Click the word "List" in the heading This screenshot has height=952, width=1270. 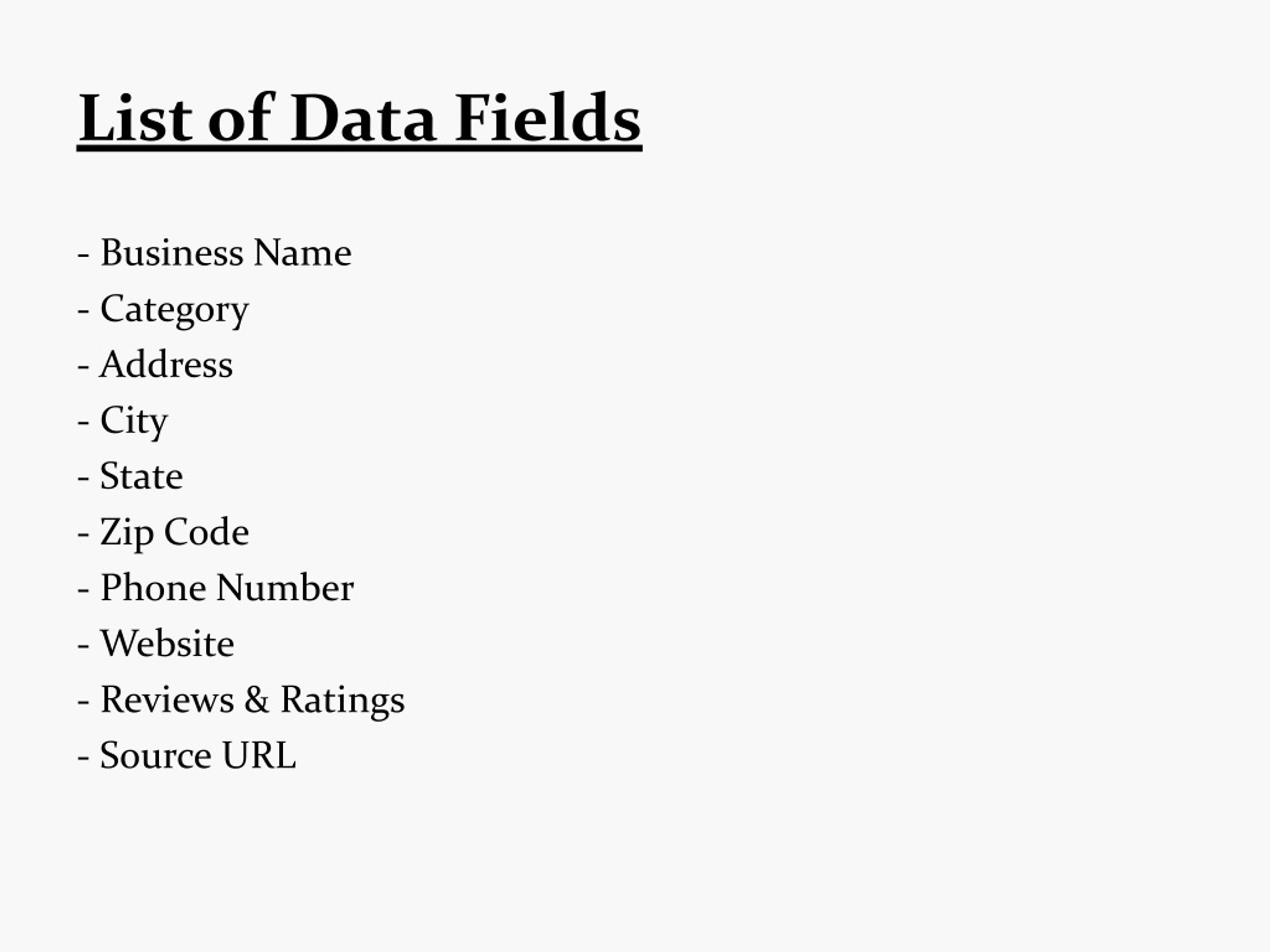[136, 118]
